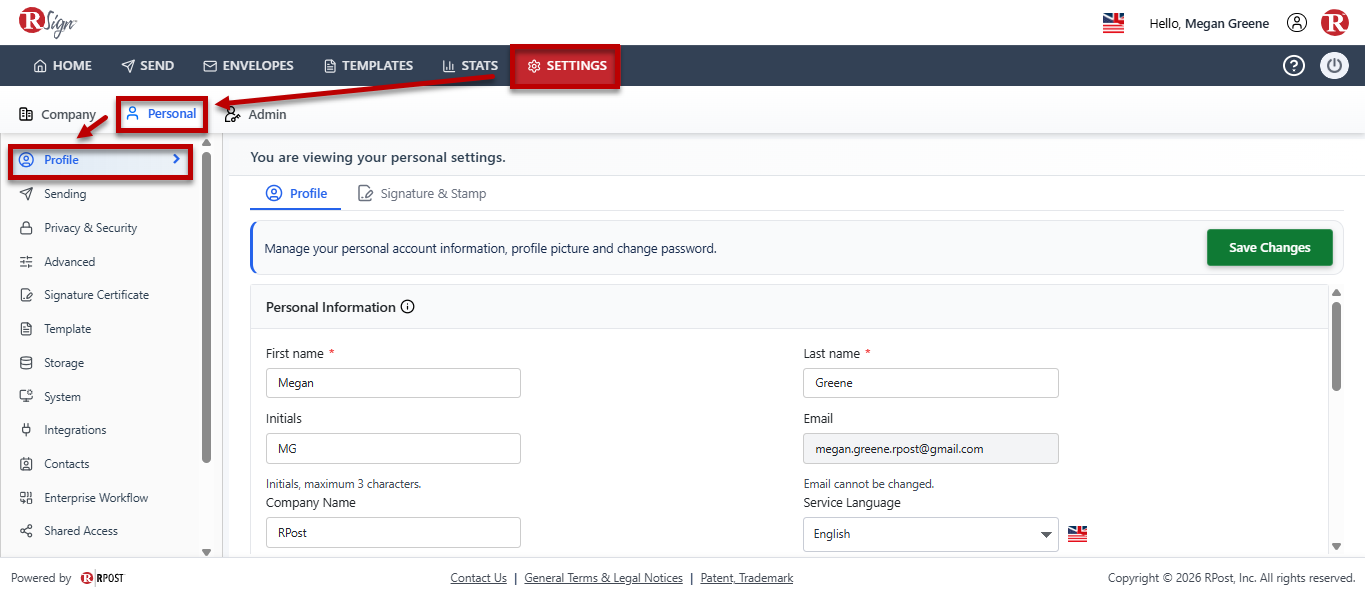Click flag beside Service Language dropdown

tap(1077, 534)
